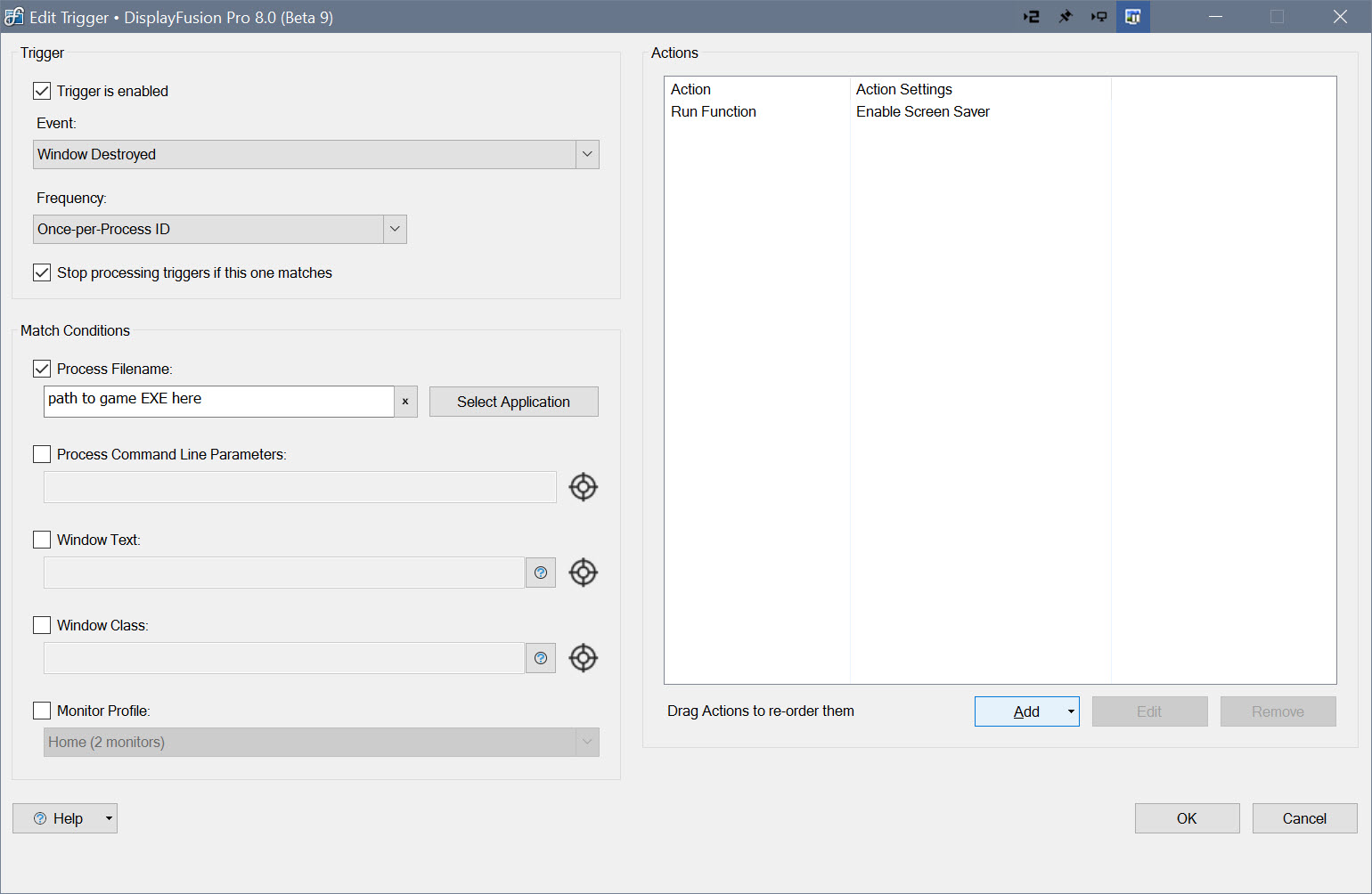The height and width of the screenshot is (894, 1372).
Task: Click the Select Application button
Action: pyautogui.click(x=513, y=402)
